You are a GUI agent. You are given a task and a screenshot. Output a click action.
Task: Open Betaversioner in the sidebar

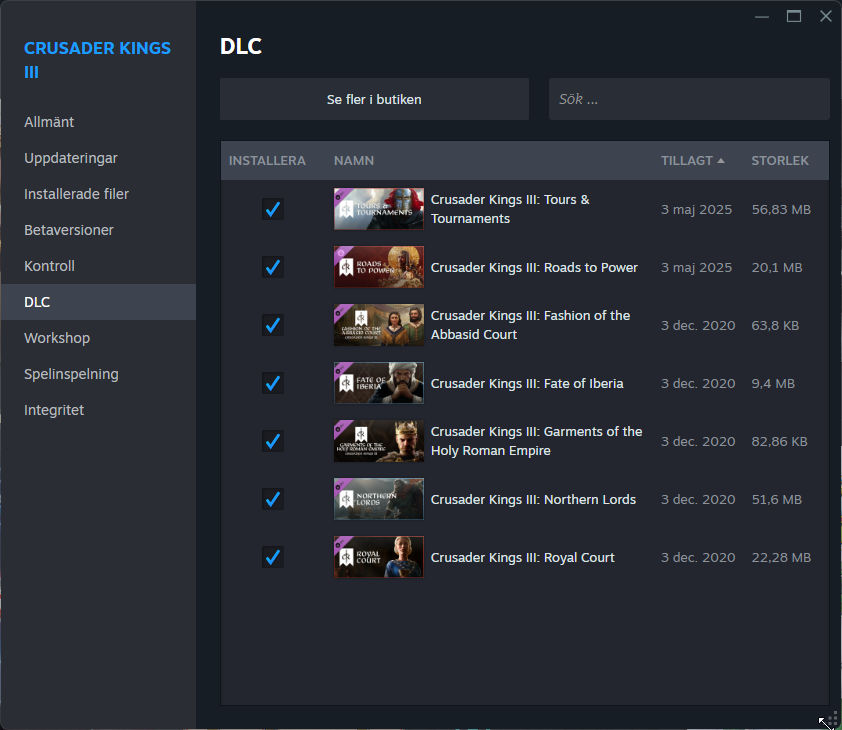tap(98, 230)
